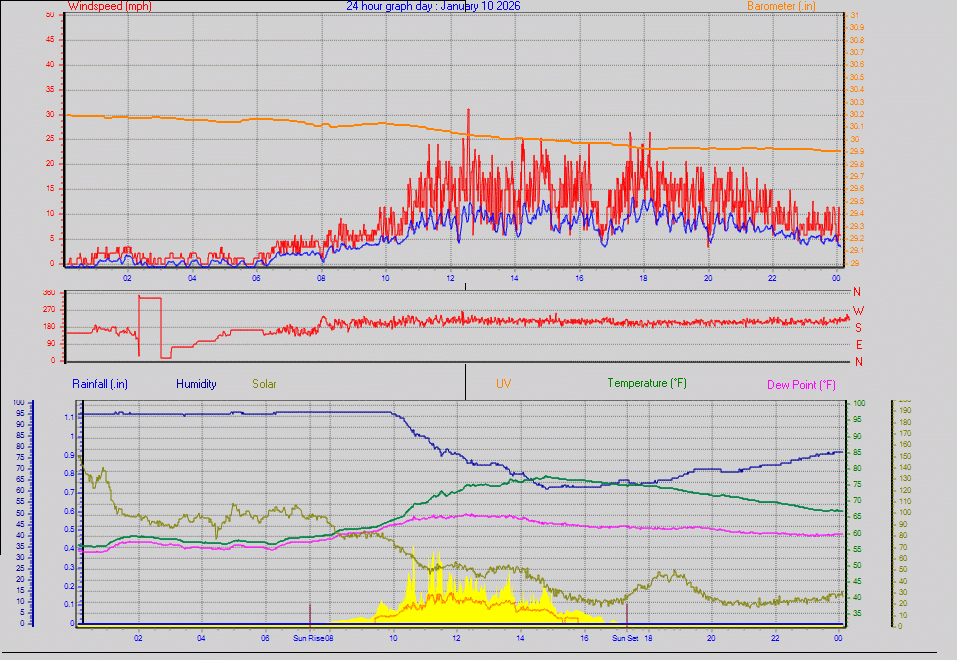Toggle the Rainfall (.in) series label
This screenshot has width=957, height=660.
[x=99, y=383]
